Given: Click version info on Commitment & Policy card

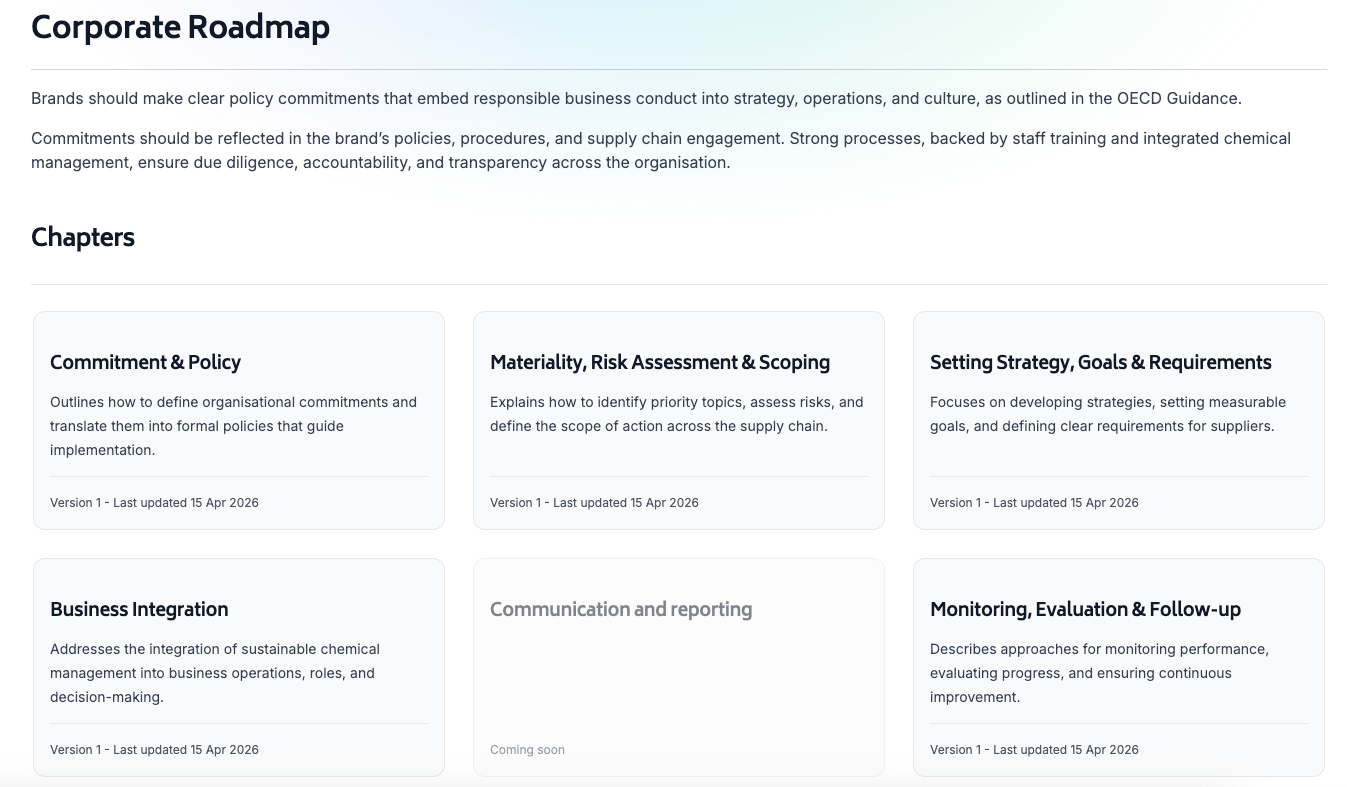Looking at the screenshot, I should coord(154,503).
